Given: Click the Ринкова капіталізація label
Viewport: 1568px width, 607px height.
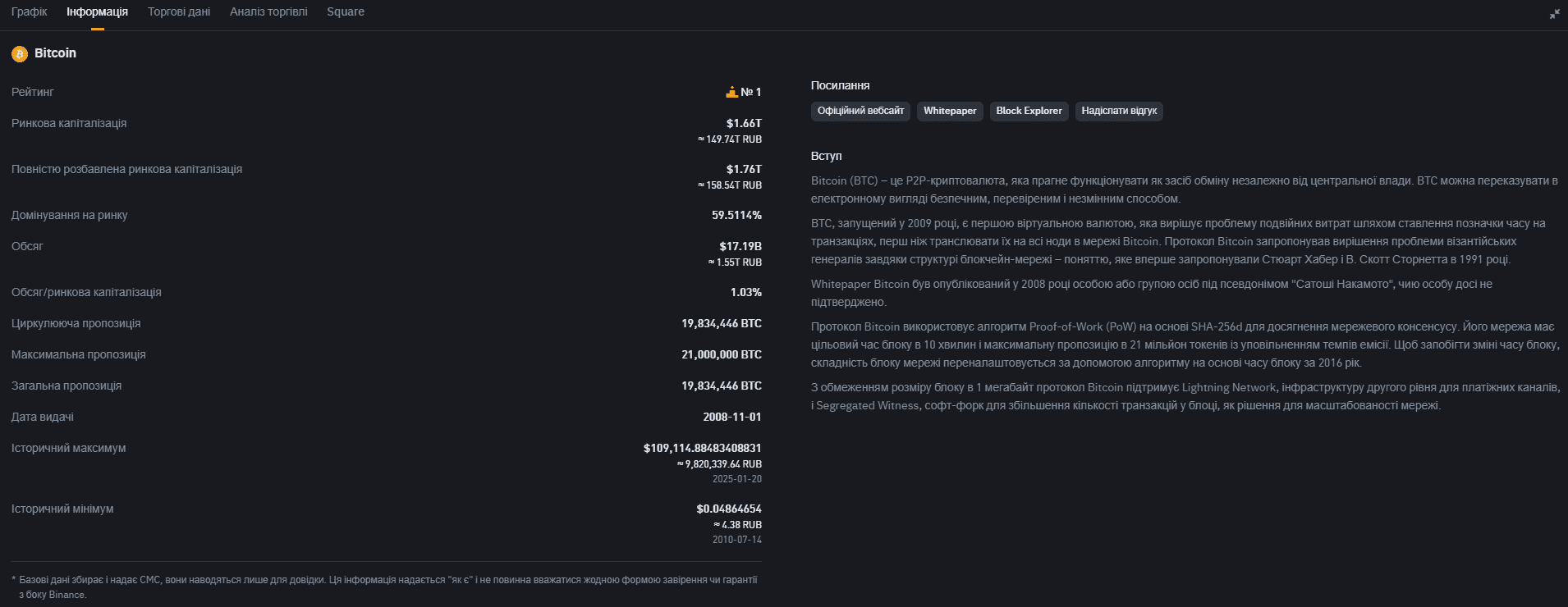Looking at the screenshot, I should (69, 123).
